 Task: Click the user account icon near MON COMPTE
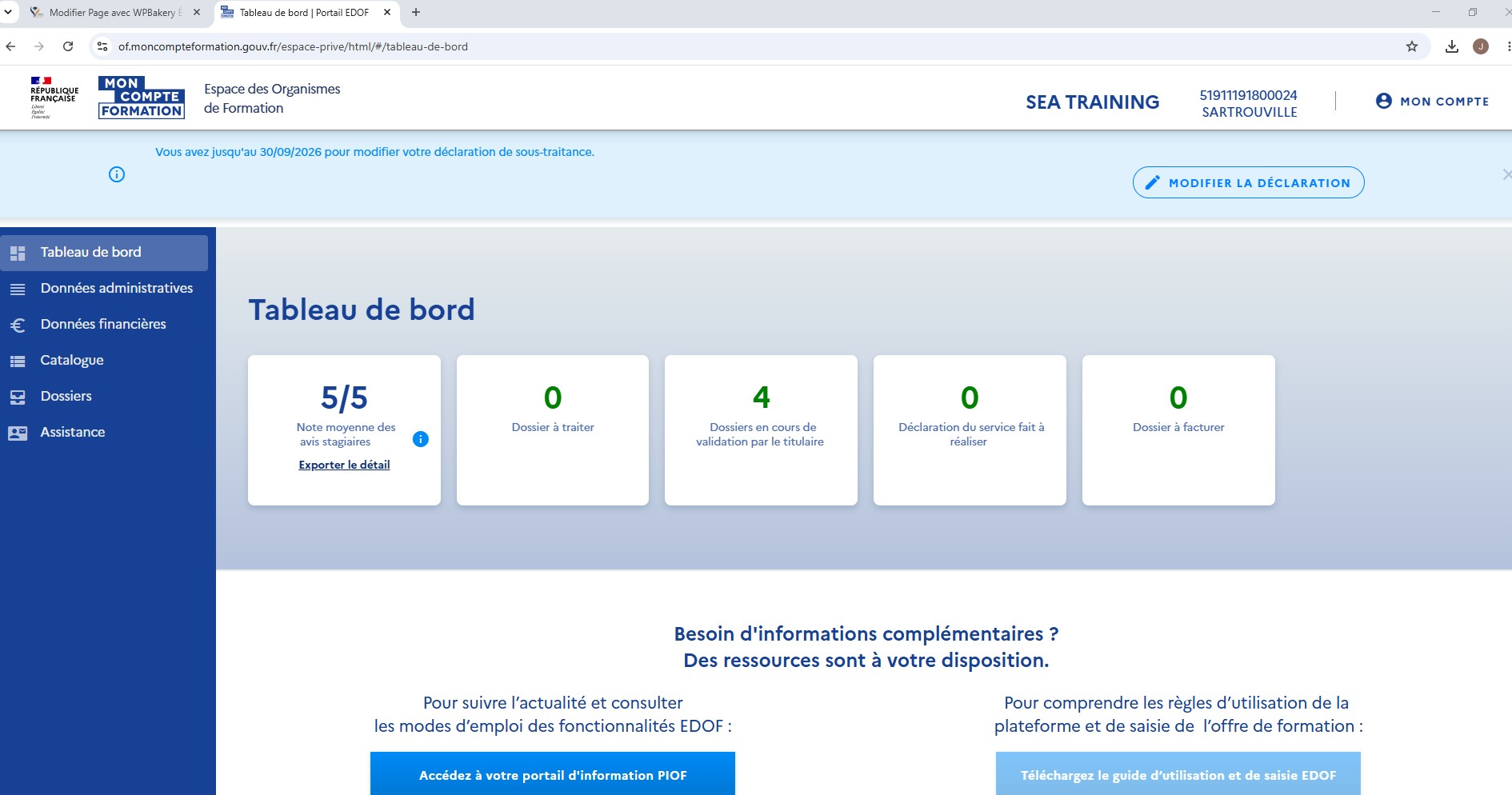click(x=1384, y=101)
